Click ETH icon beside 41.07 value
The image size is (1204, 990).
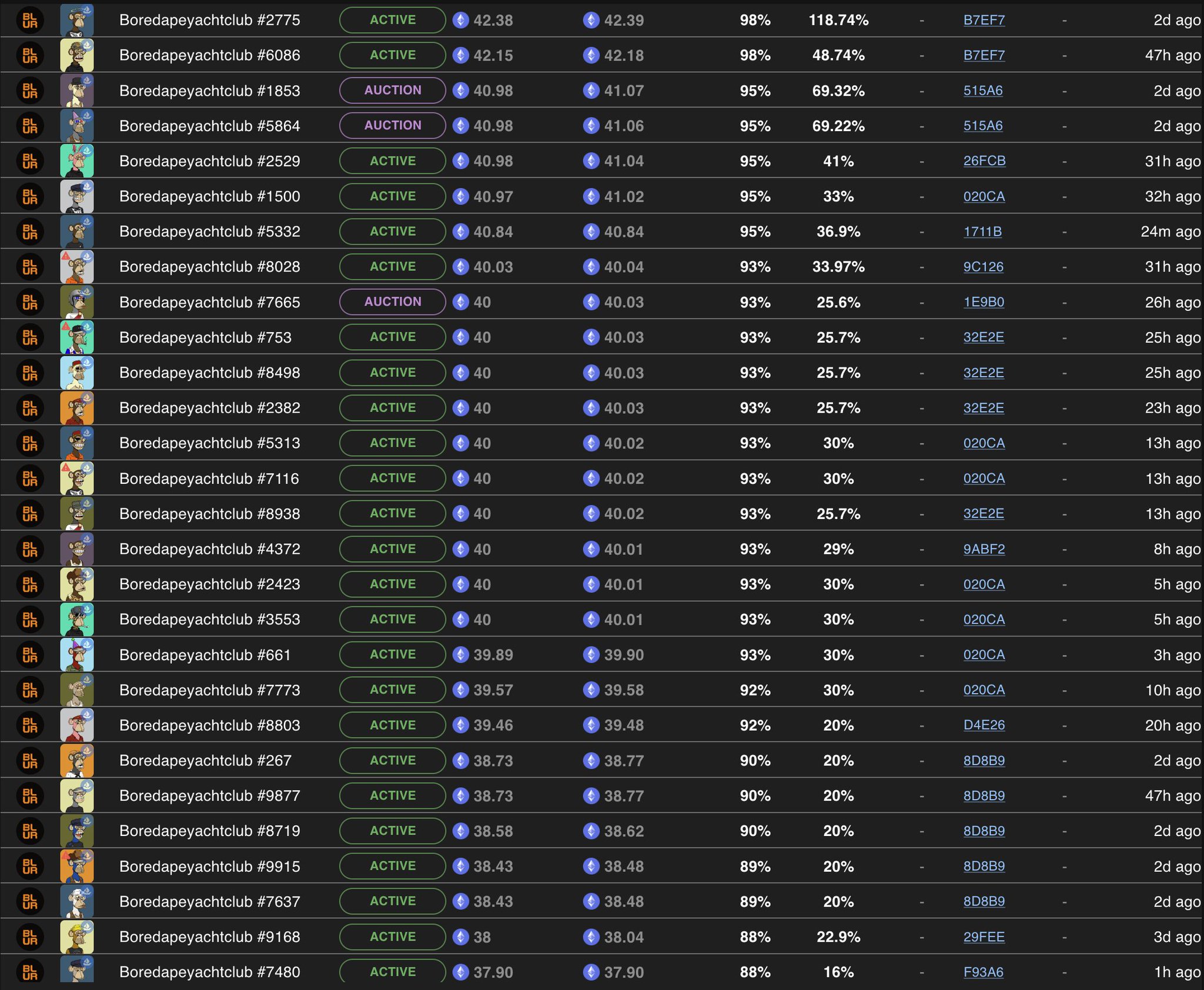[591, 91]
